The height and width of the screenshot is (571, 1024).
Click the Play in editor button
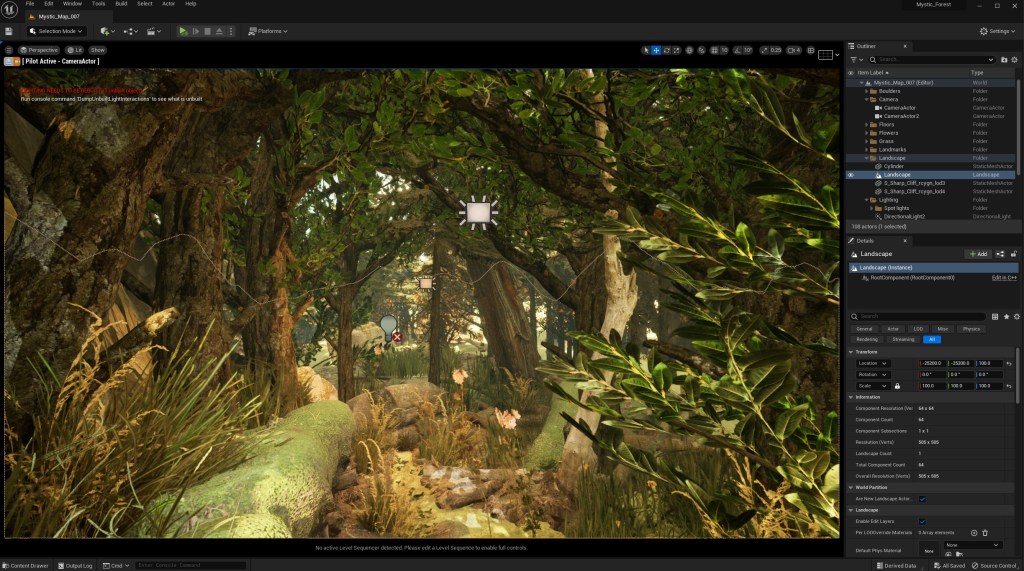point(183,31)
